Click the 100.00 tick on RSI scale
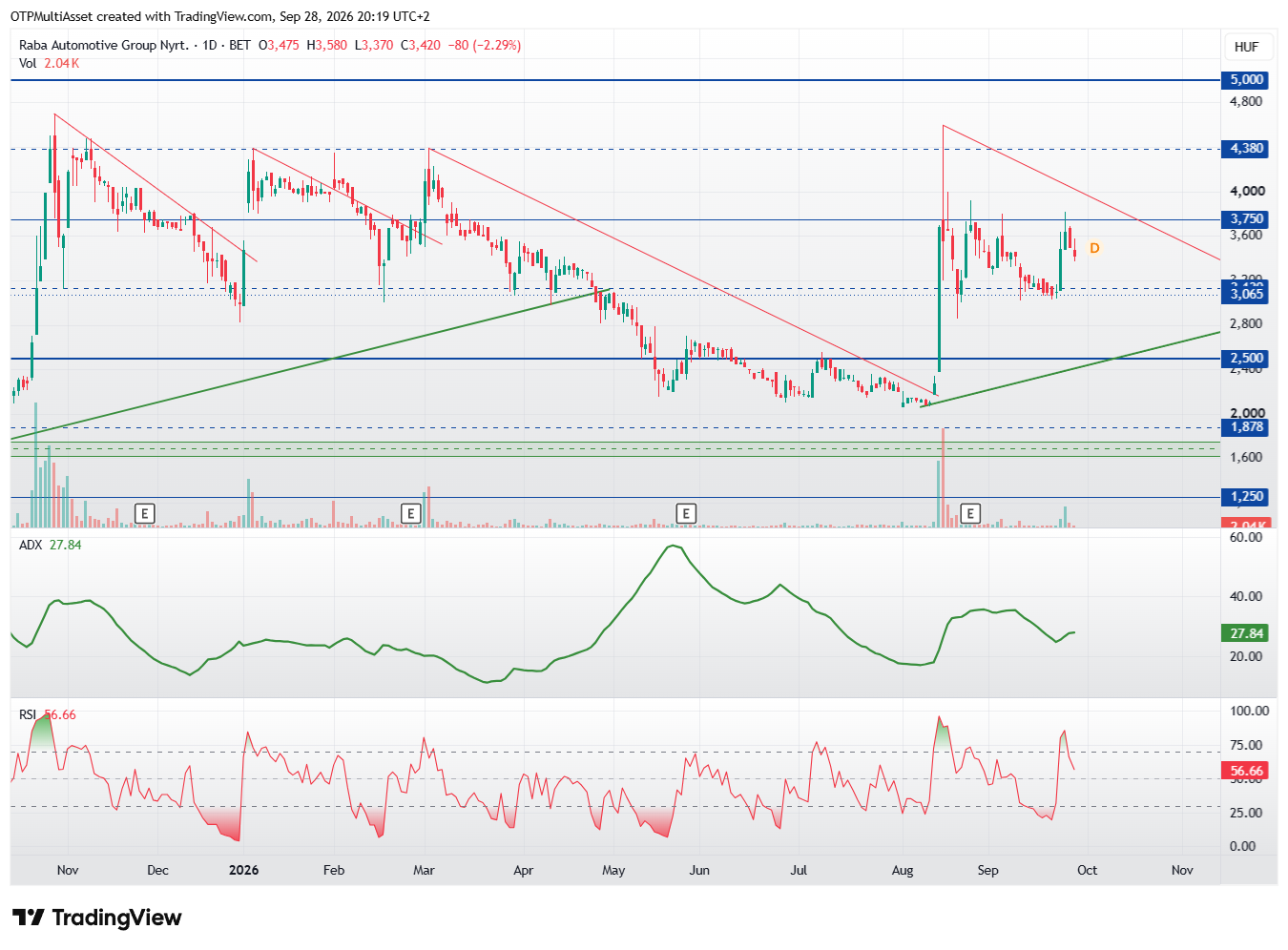This screenshot has width=1288, height=950. 1249,711
